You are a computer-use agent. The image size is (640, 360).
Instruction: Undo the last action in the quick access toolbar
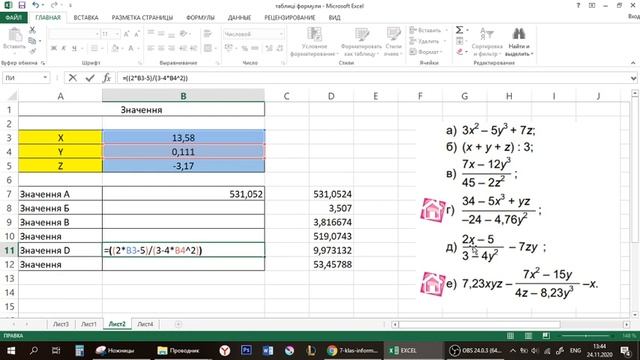[36, 5]
